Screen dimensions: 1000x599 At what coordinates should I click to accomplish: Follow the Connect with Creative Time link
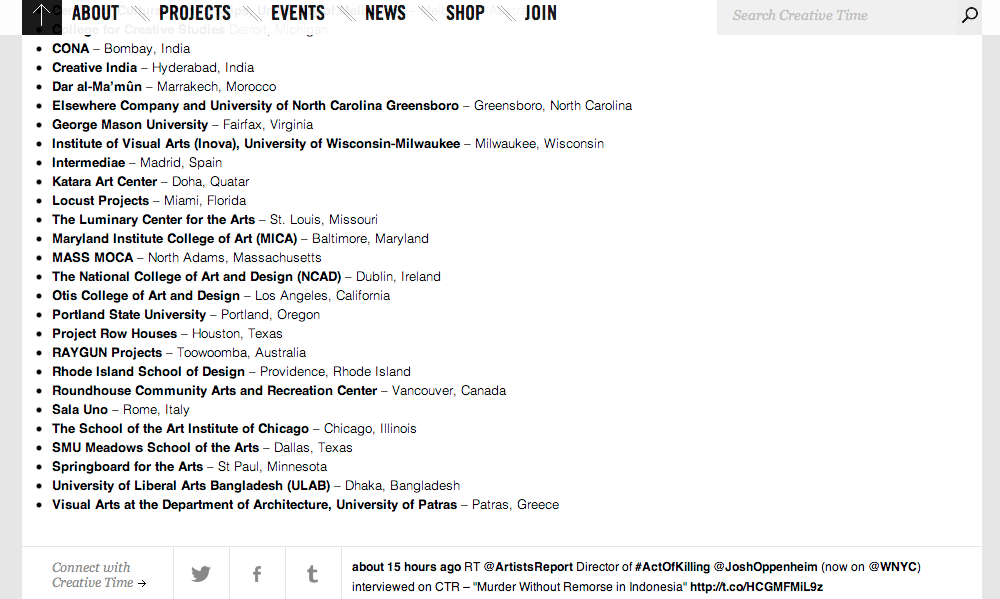click(x=97, y=574)
